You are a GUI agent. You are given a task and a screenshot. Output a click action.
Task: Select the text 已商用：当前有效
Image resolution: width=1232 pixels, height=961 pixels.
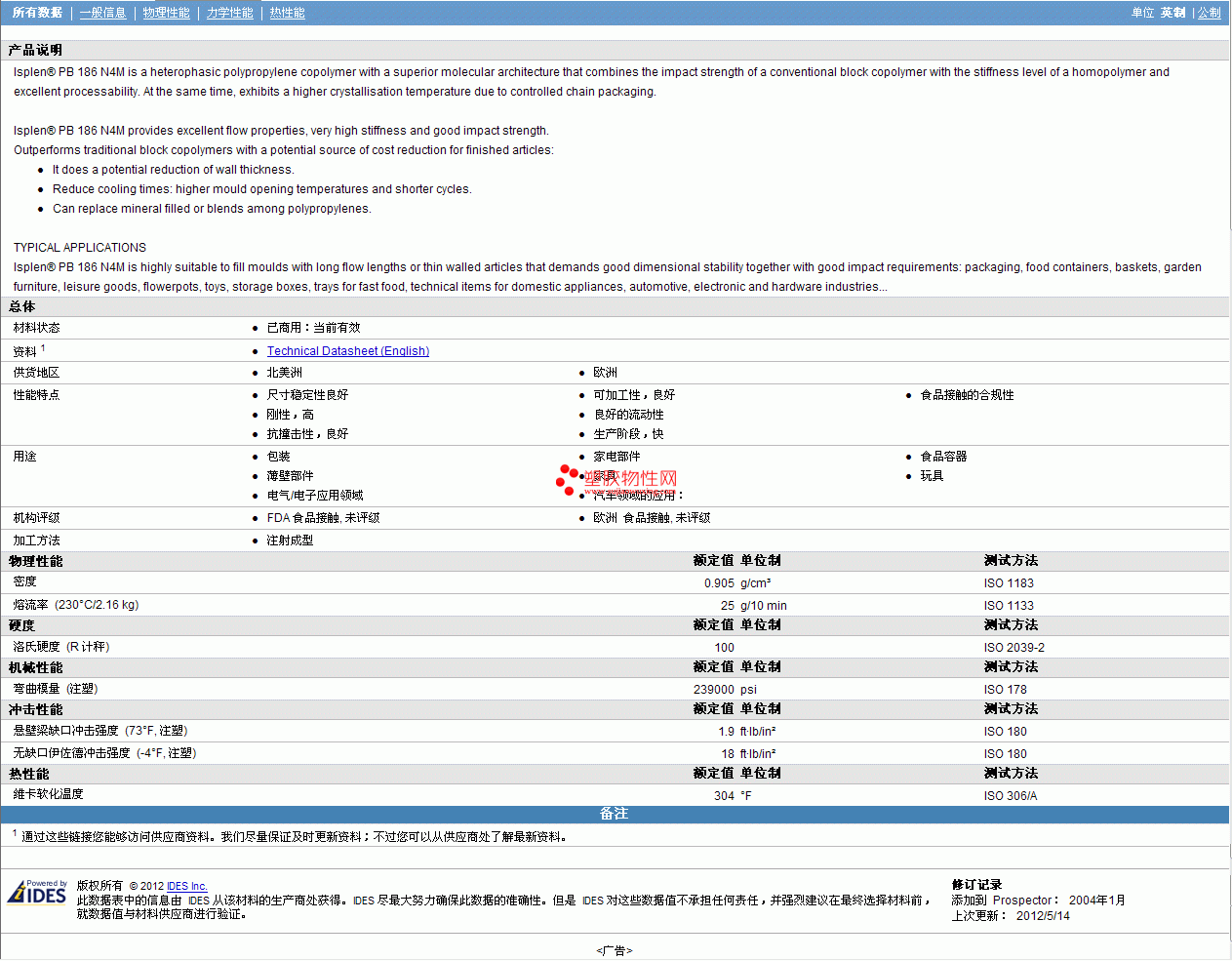(313, 328)
